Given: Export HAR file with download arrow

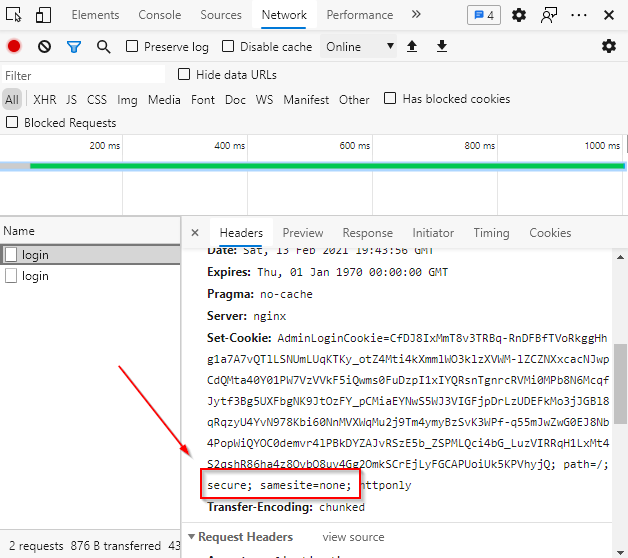Looking at the screenshot, I should (442, 46).
